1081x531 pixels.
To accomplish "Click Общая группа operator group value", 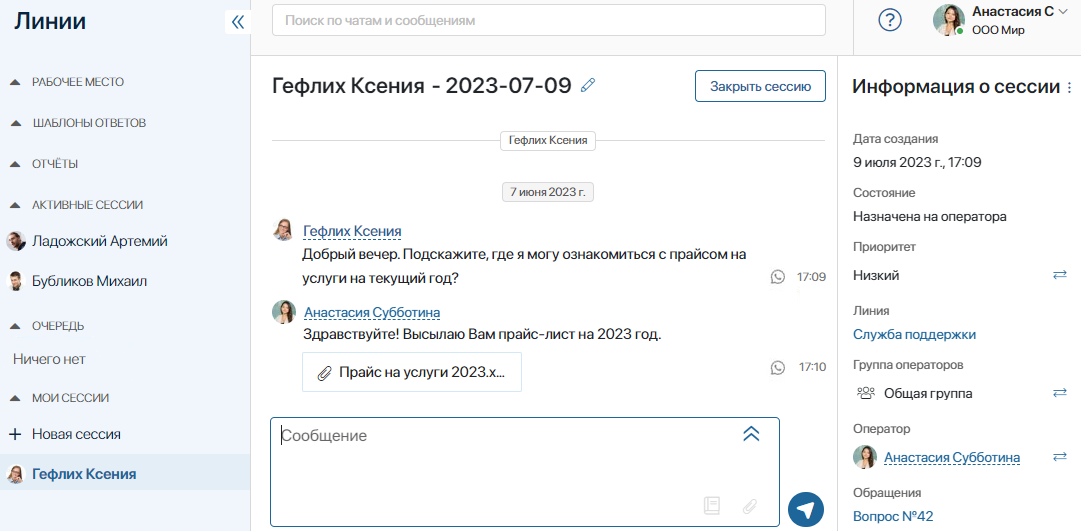I will point(928,394).
